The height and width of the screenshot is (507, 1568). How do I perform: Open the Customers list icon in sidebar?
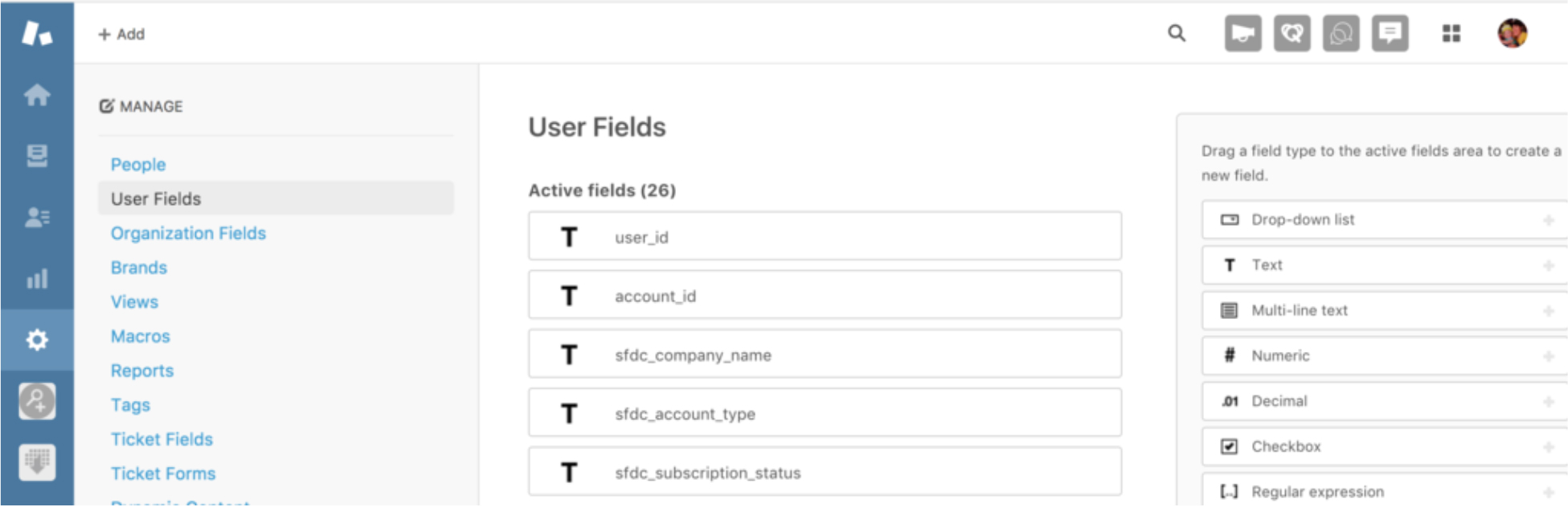pos(37,217)
